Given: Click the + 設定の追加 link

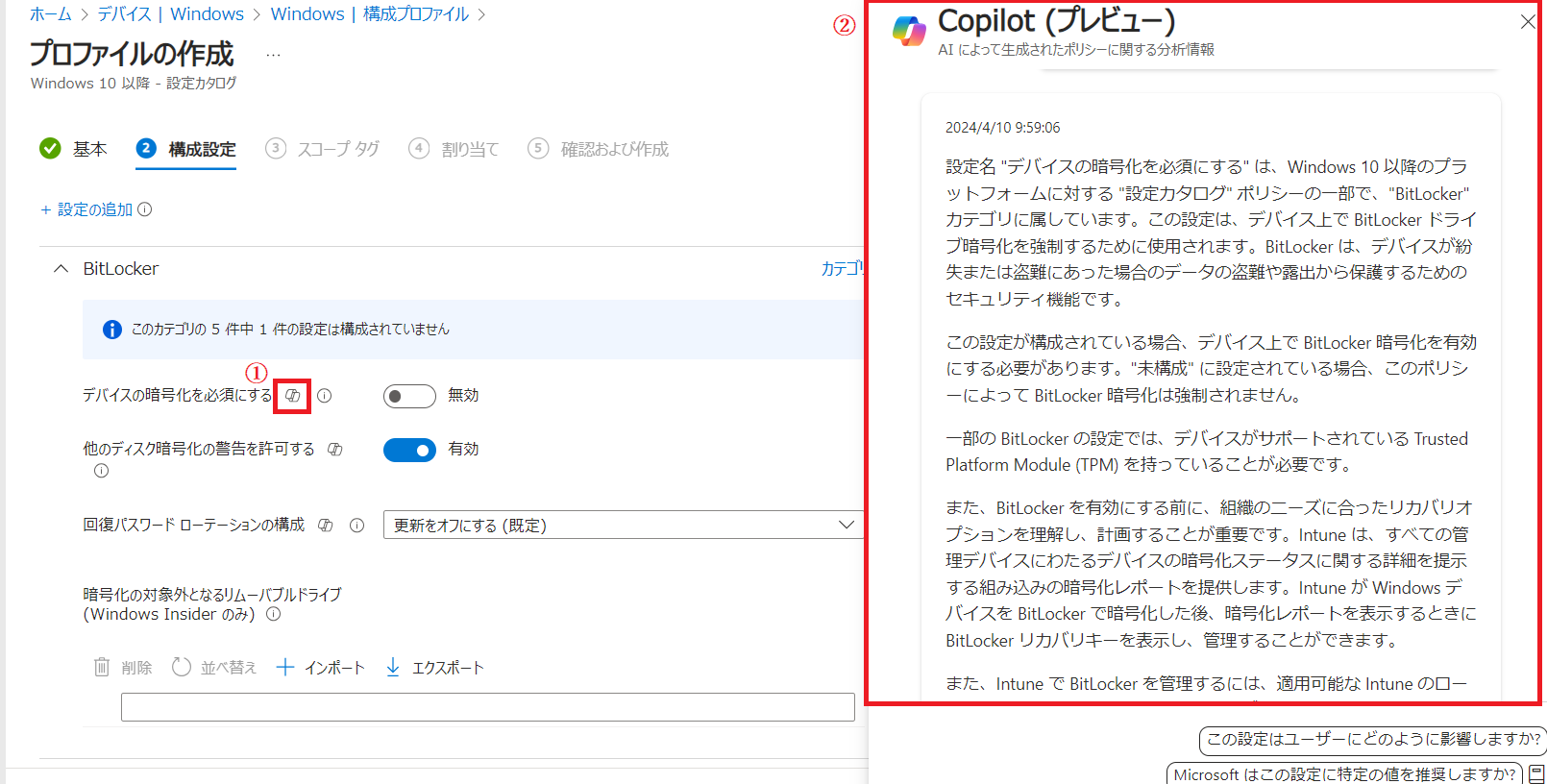Looking at the screenshot, I should pos(86,209).
